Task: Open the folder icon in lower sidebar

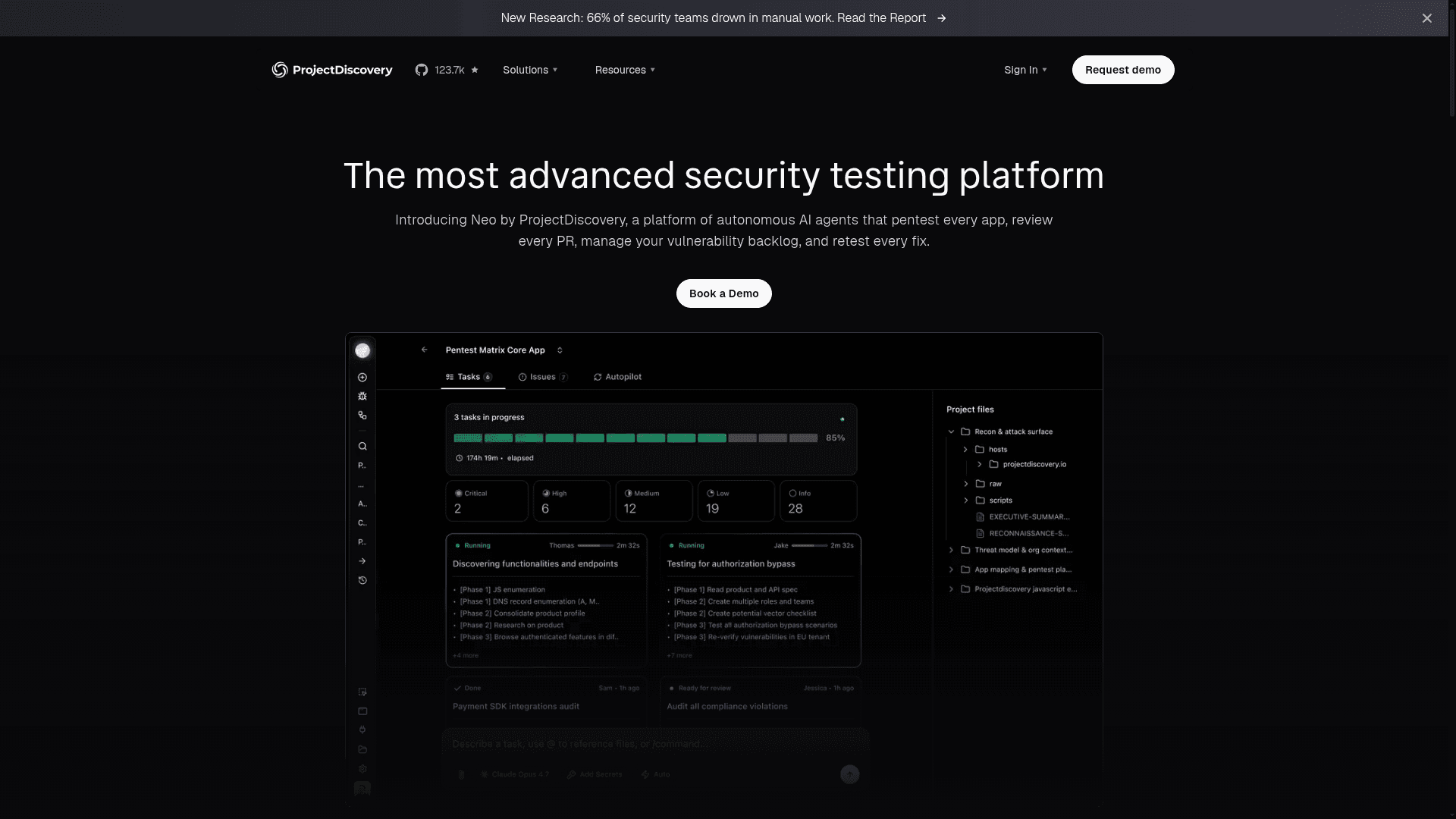Action: point(362,749)
